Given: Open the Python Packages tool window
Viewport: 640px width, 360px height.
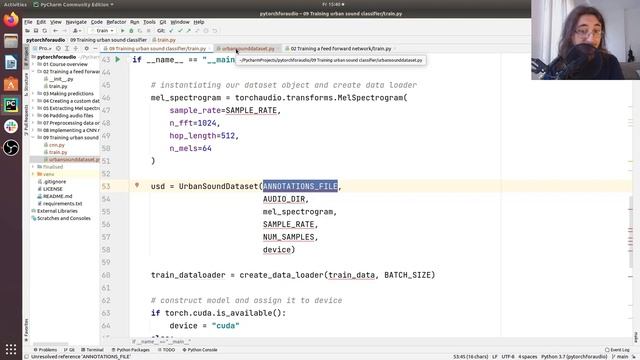Looking at the screenshot, I should (131, 350).
